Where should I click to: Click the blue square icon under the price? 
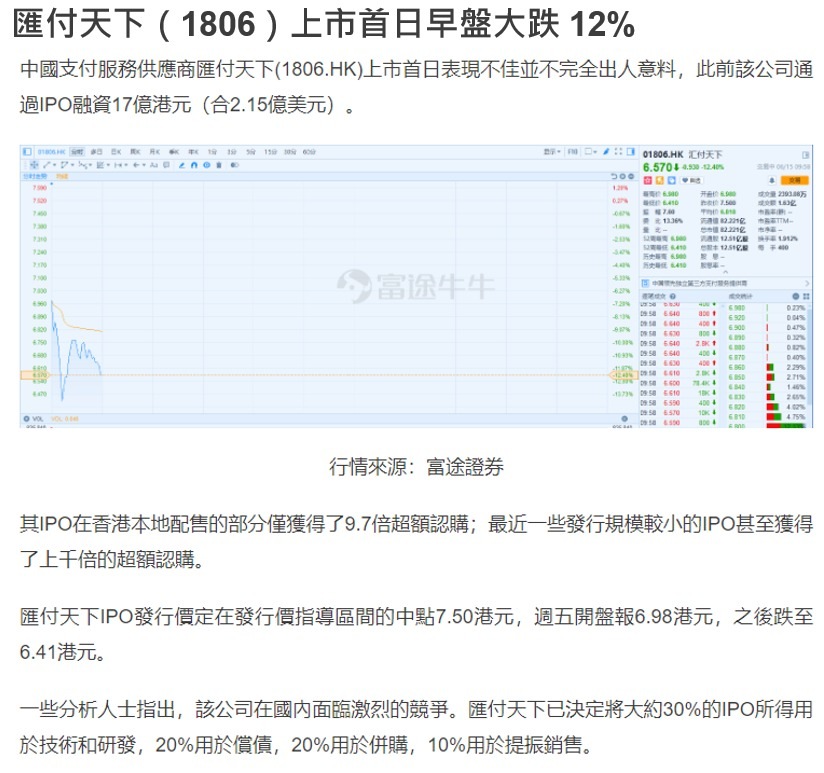[x=672, y=180]
